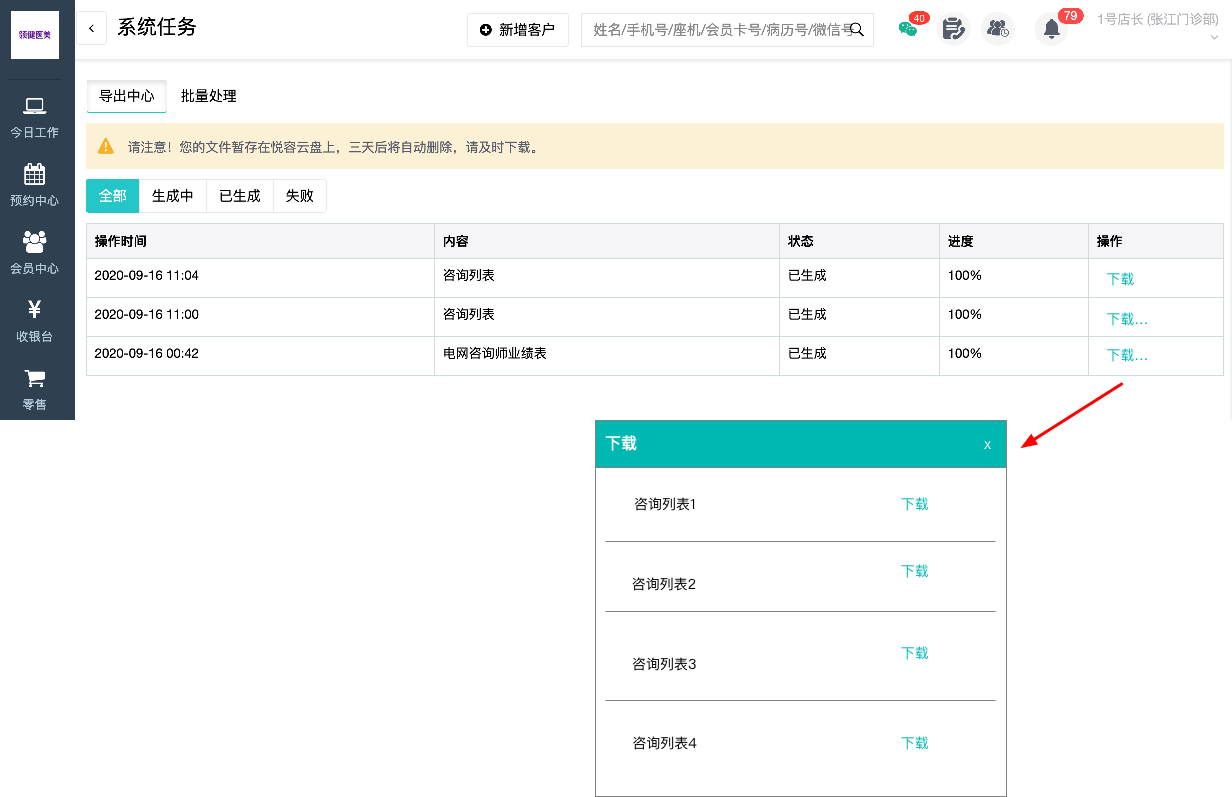
Task: Open WeChat messages icon with 40 badge
Action: tap(908, 29)
